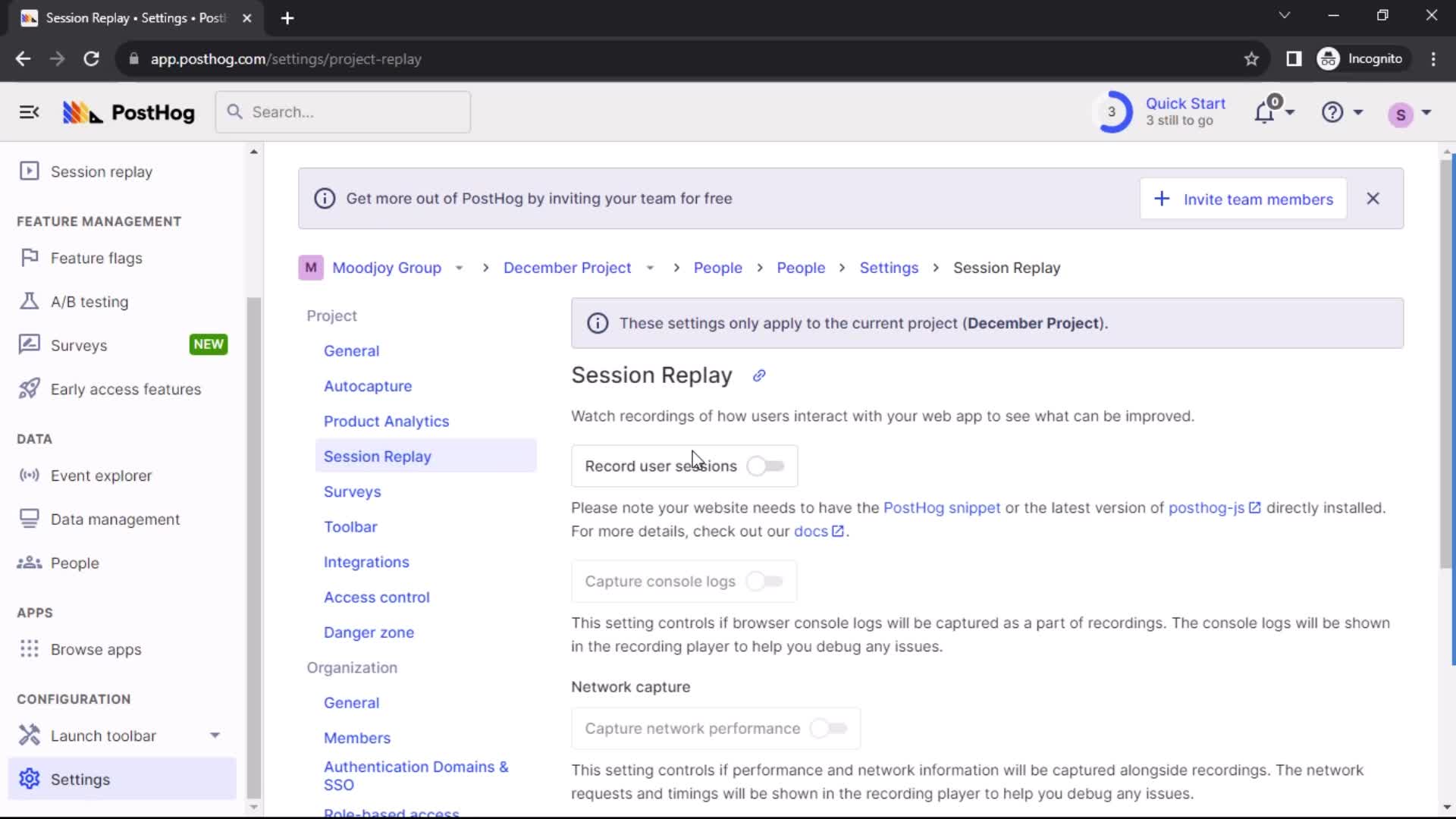Select the People icon
The height and width of the screenshot is (819, 1456).
tap(28, 562)
